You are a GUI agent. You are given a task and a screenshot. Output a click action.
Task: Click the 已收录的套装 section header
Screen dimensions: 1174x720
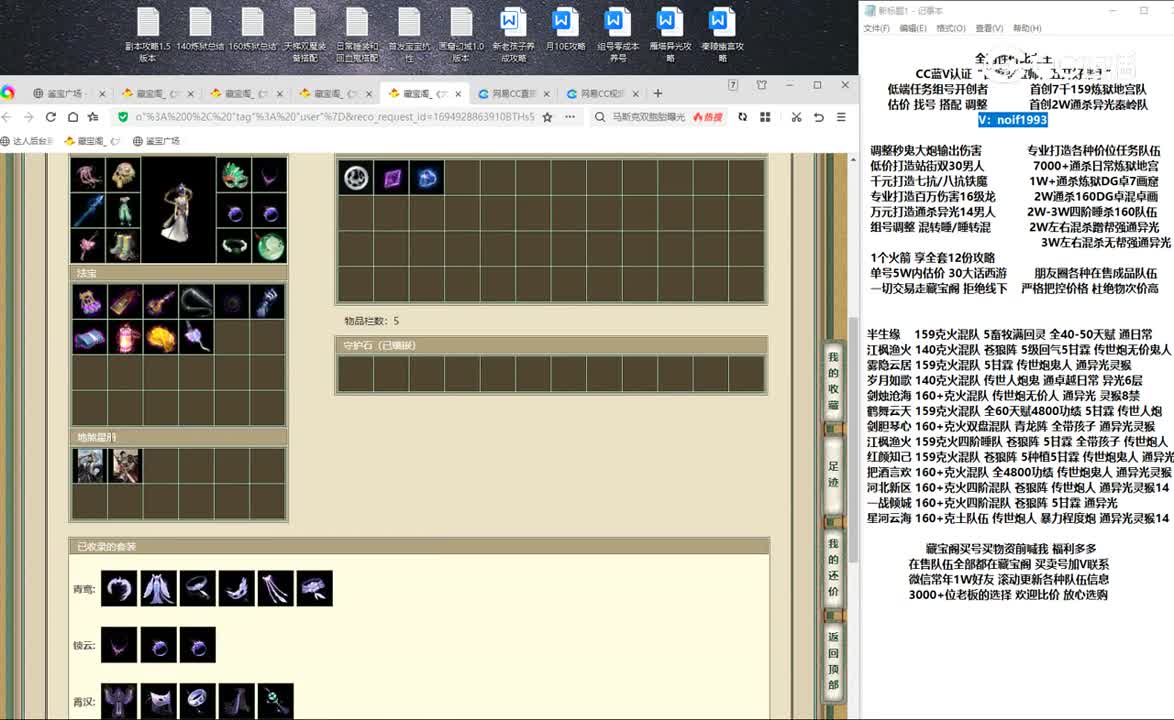[419, 546]
